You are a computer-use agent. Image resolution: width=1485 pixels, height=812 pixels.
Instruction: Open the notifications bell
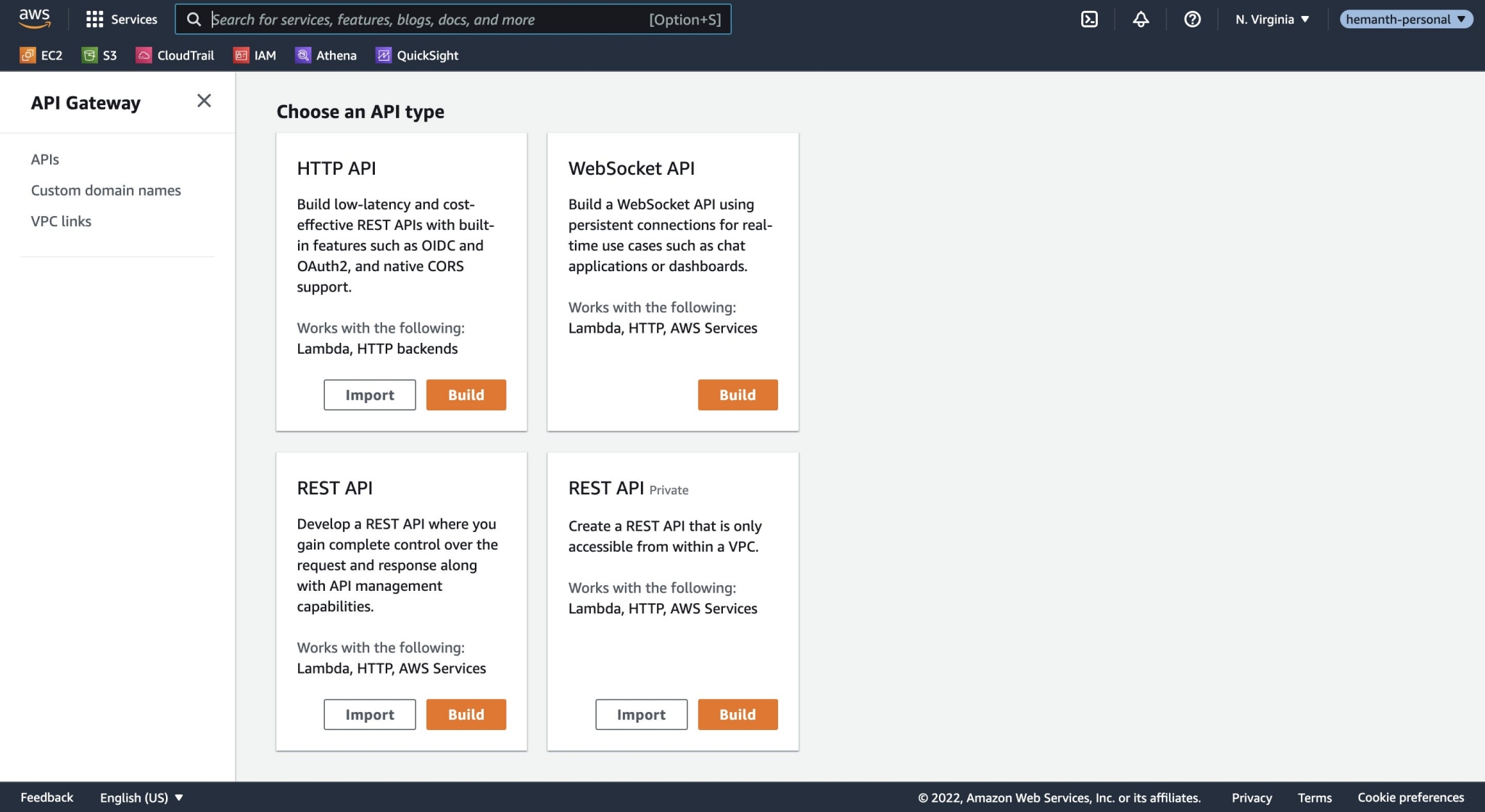point(1140,20)
